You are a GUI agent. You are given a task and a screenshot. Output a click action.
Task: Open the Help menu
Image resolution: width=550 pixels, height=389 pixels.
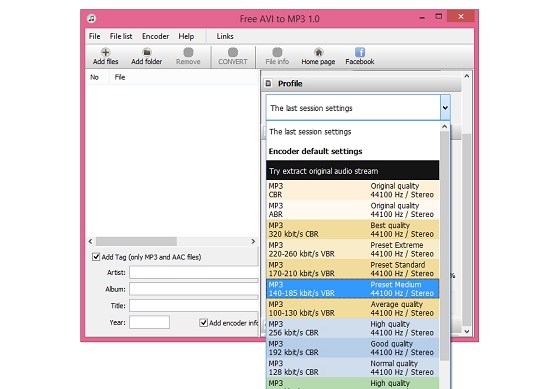point(186,36)
